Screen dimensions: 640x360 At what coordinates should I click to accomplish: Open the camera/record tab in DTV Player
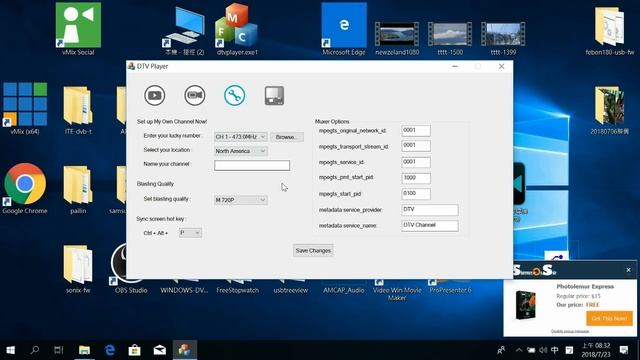point(195,95)
